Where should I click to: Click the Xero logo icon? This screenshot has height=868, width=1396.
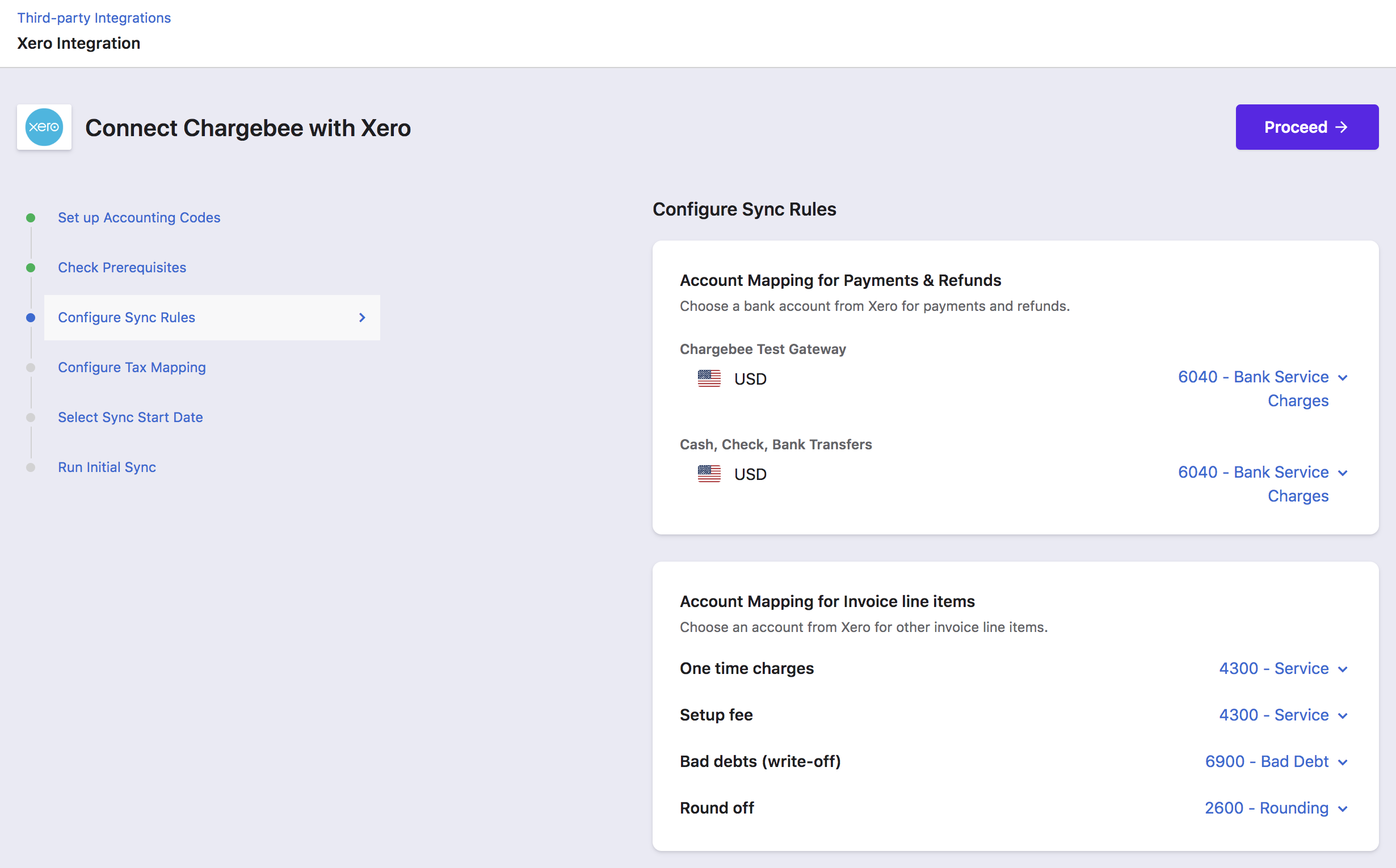44,127
